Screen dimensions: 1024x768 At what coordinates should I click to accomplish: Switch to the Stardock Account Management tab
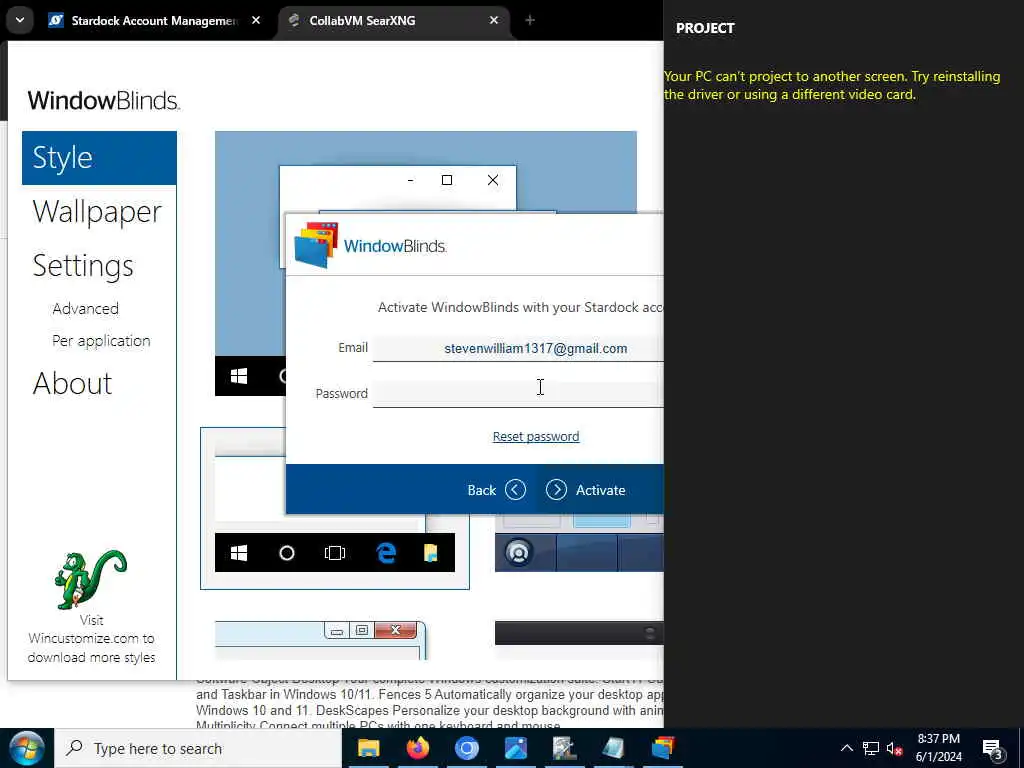pos(153,20)
